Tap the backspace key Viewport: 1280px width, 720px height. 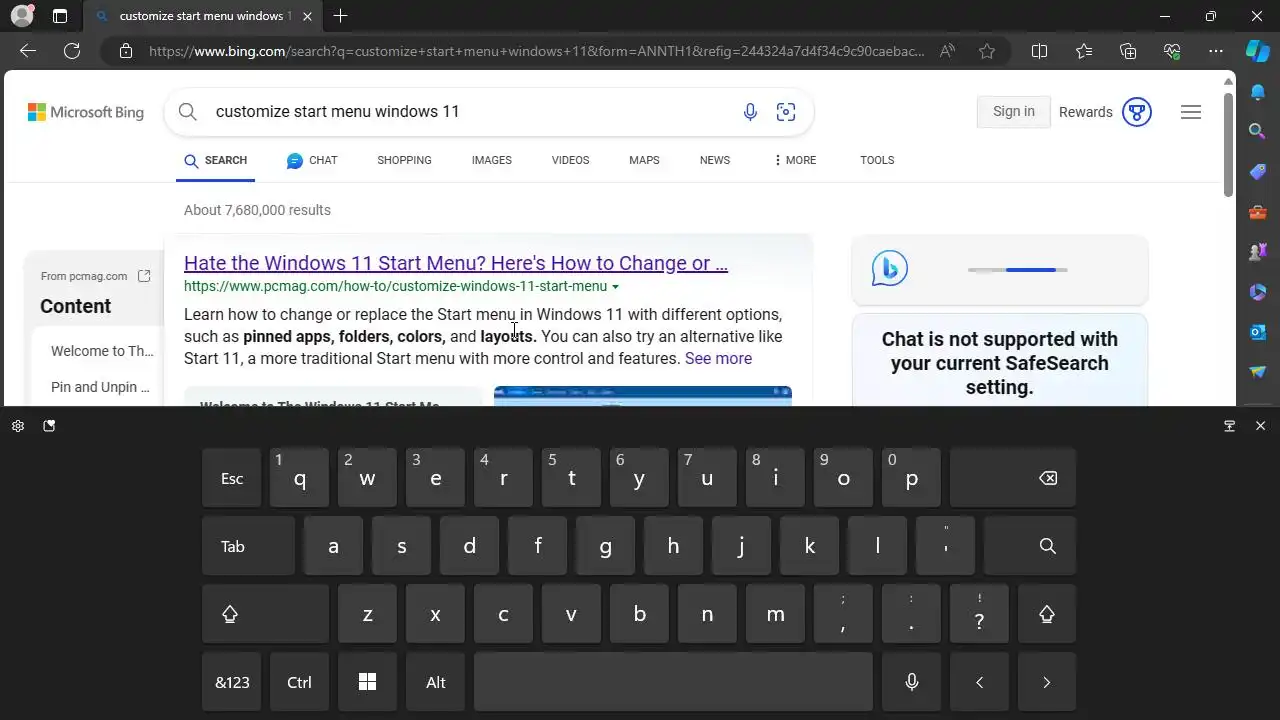1013,478
